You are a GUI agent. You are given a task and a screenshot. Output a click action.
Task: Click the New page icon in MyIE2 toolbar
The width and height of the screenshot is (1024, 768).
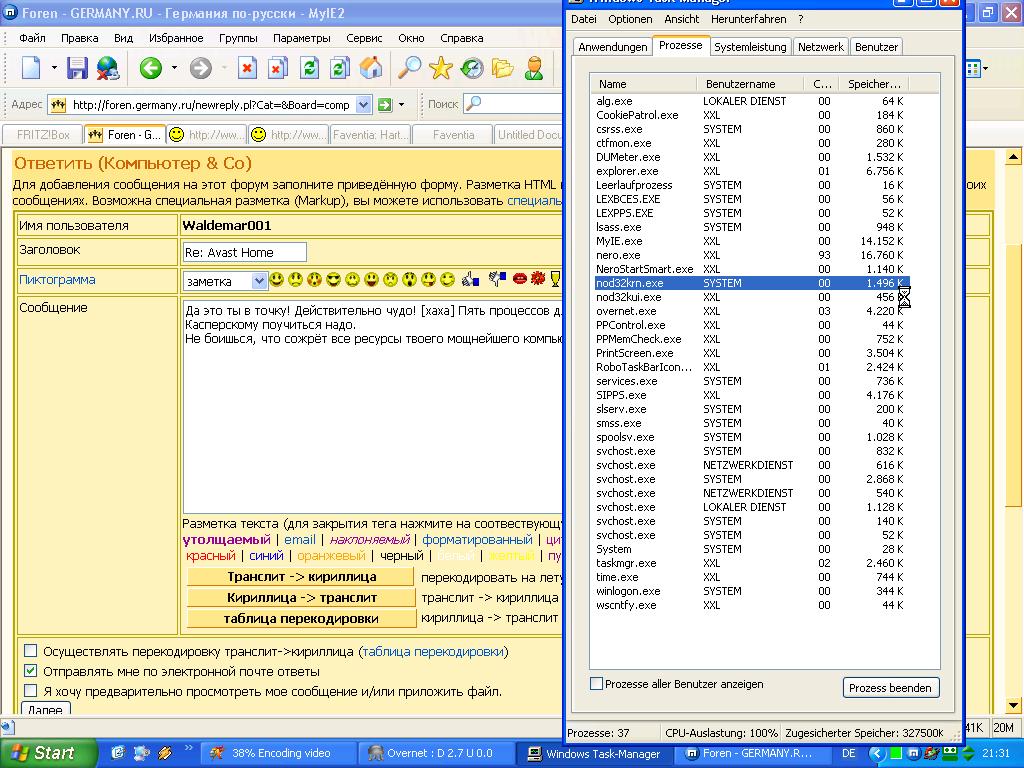(x=31, y=67)
